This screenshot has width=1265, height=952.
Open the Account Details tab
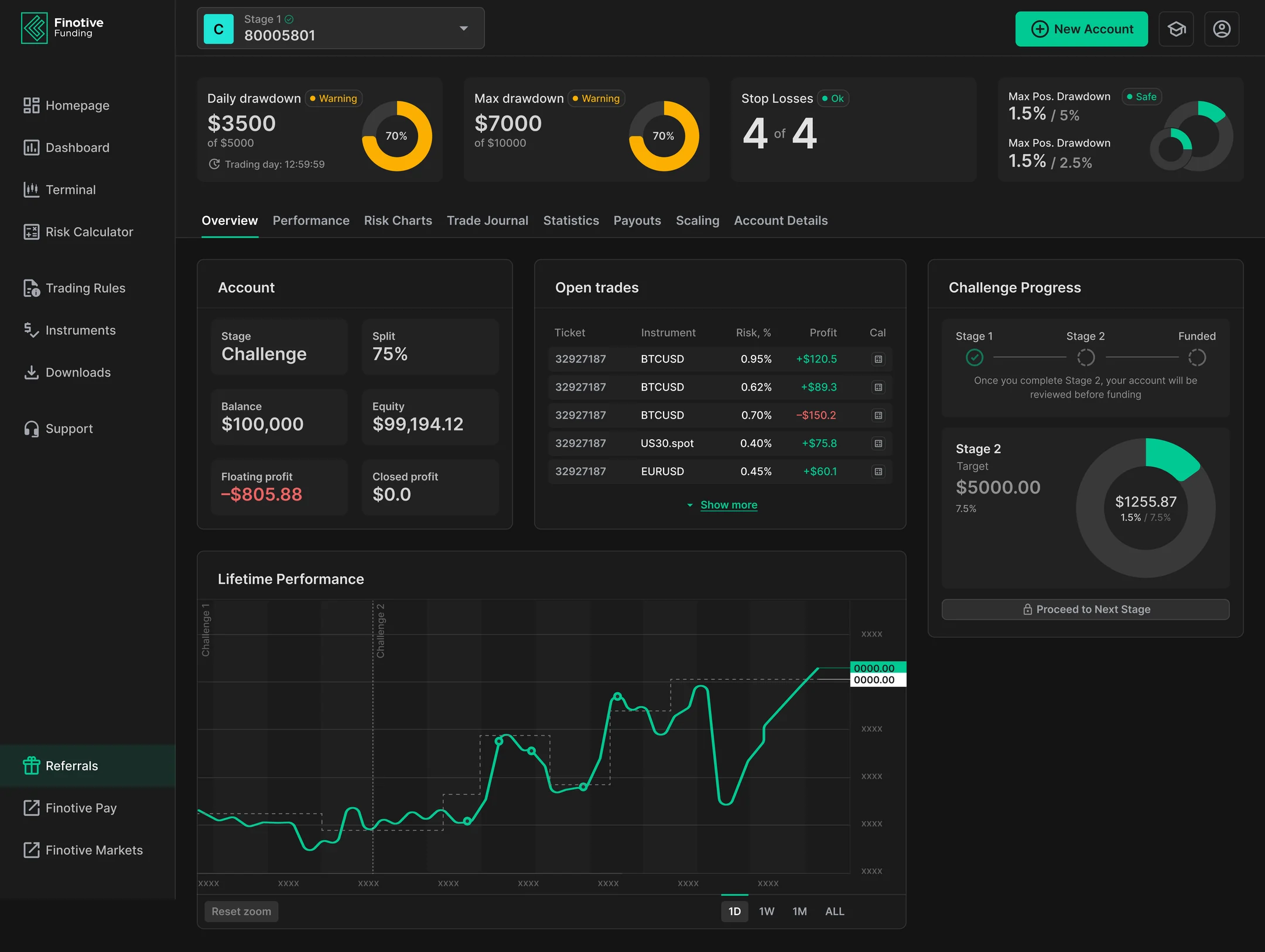tap(781, 221)
